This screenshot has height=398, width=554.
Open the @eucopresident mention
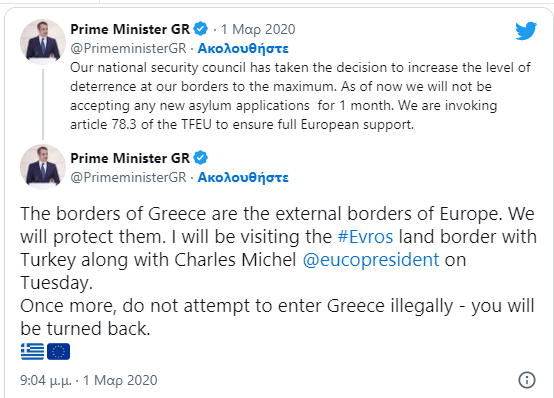[371, 260]
